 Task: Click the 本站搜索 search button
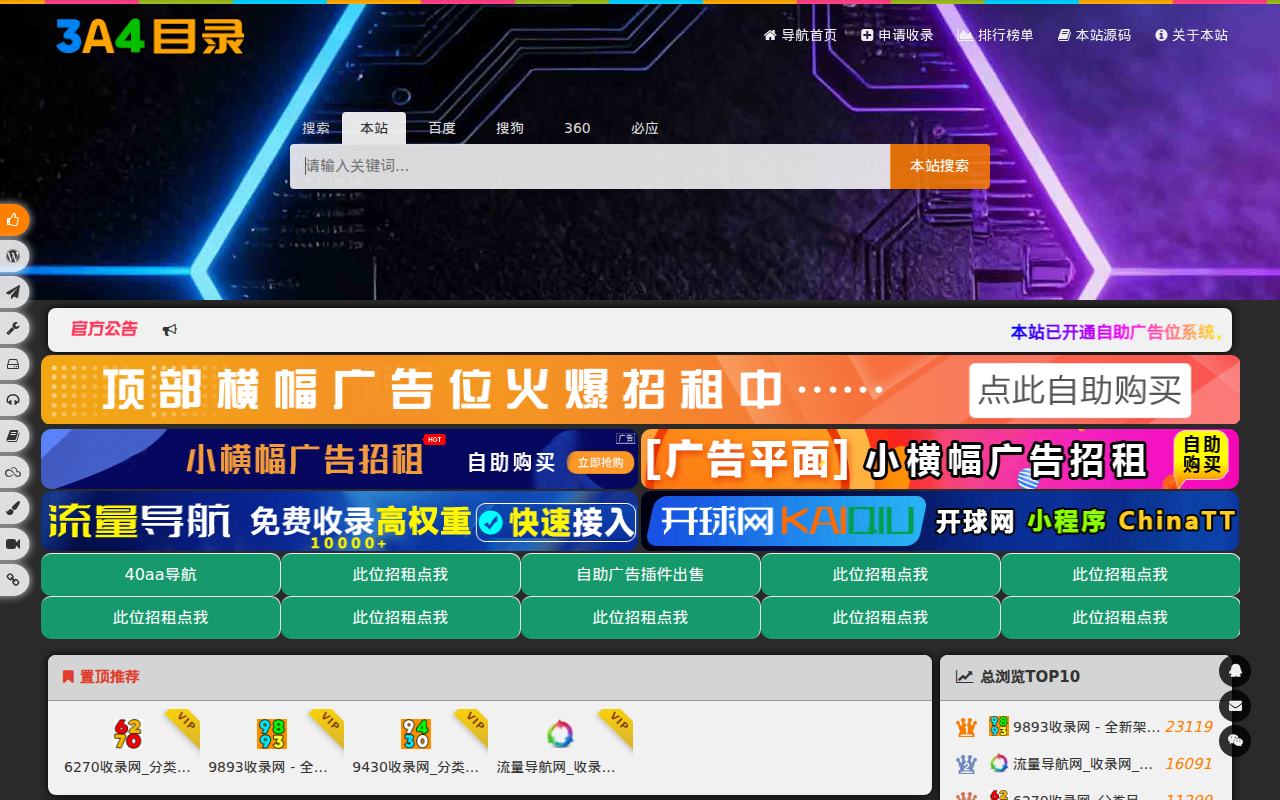click(938, 166)
